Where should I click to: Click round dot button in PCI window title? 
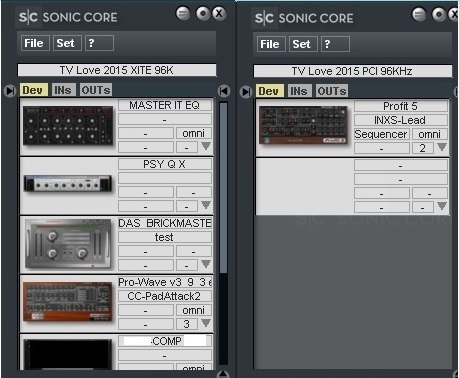coord(439,14)
